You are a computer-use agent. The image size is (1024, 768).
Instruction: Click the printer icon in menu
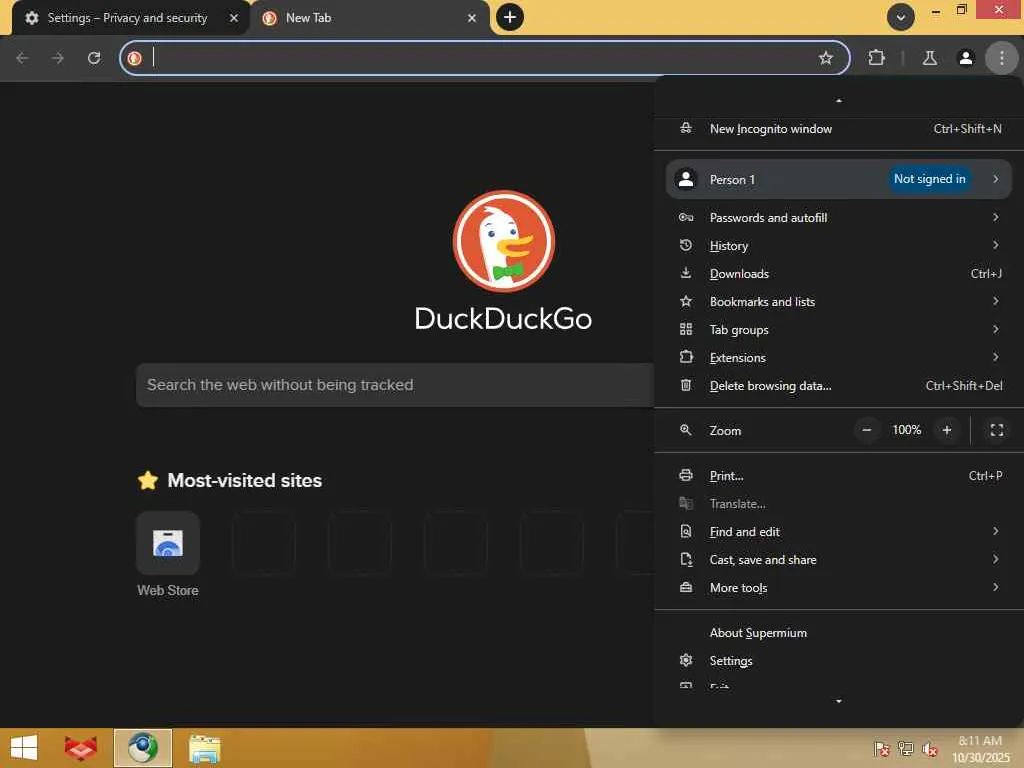(686, 475)
